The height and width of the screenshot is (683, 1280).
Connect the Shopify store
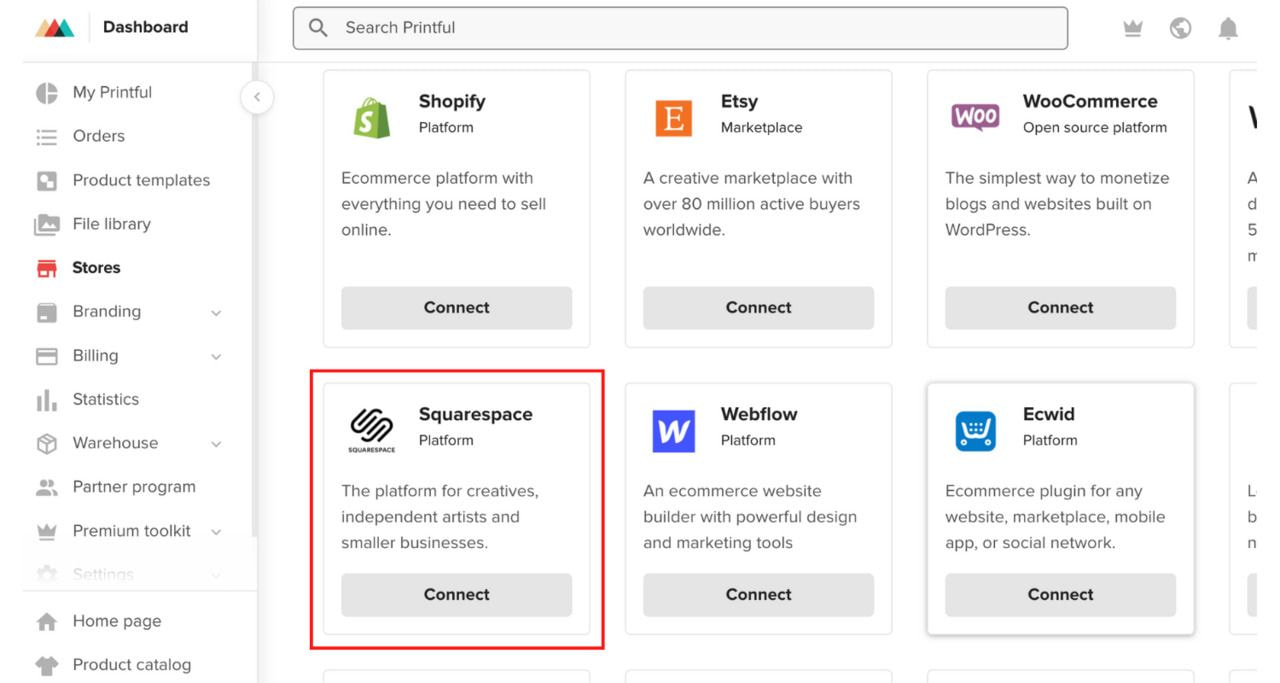tap(457, 308)
